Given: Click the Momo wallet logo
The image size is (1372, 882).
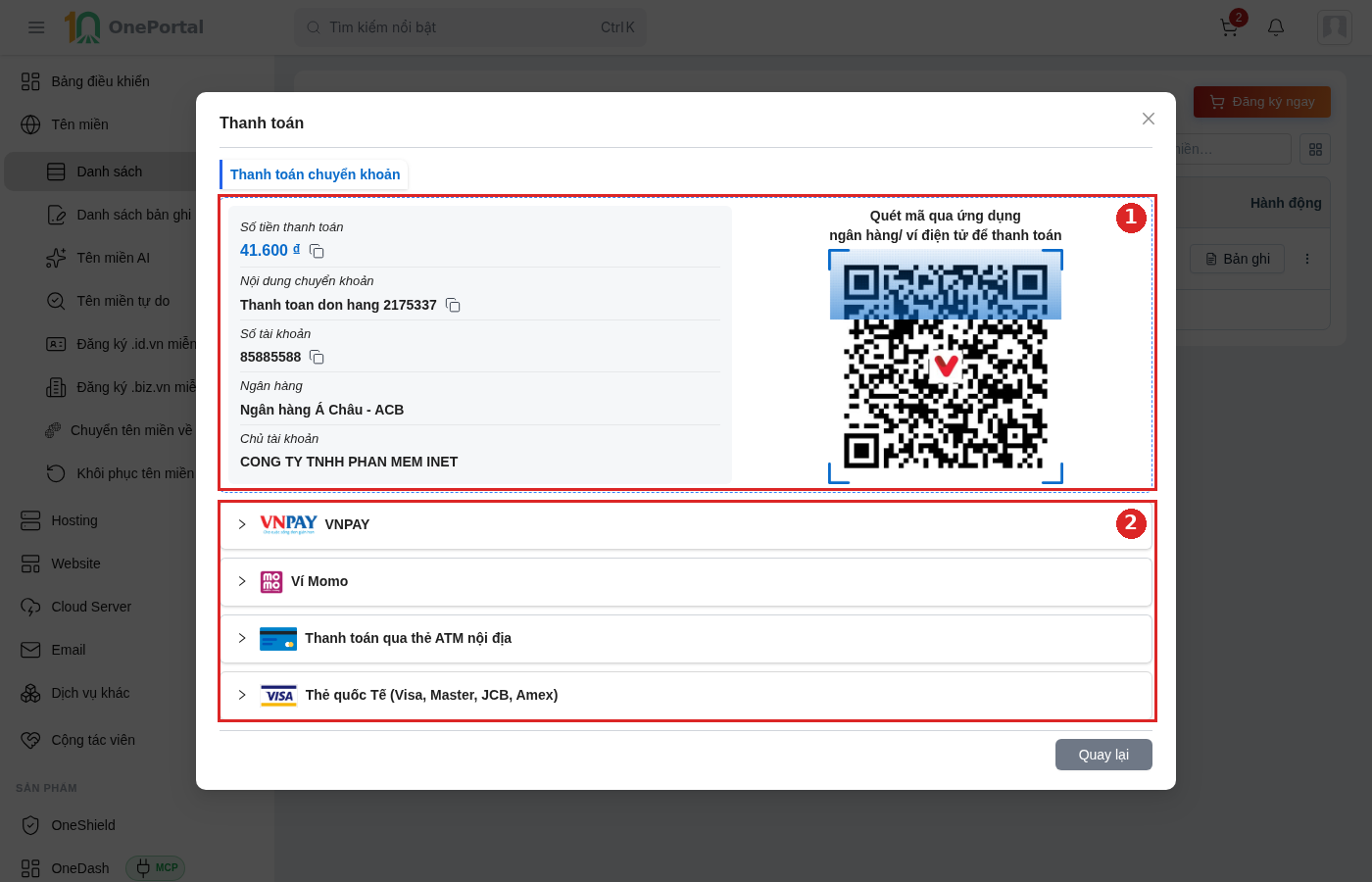Looking at the screenshot, I should coord(271,582).
